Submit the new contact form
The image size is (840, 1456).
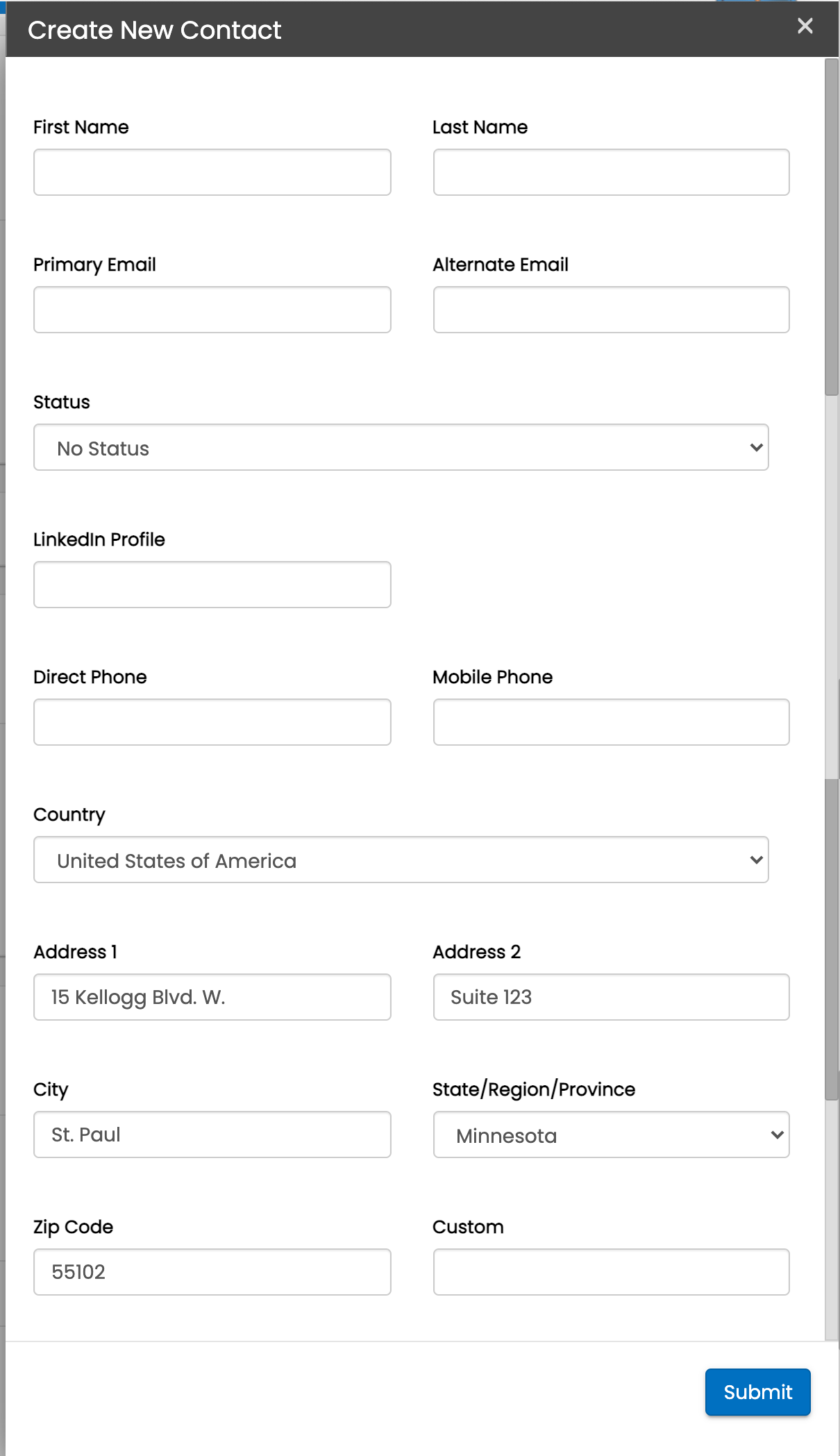coord(758,1392)
